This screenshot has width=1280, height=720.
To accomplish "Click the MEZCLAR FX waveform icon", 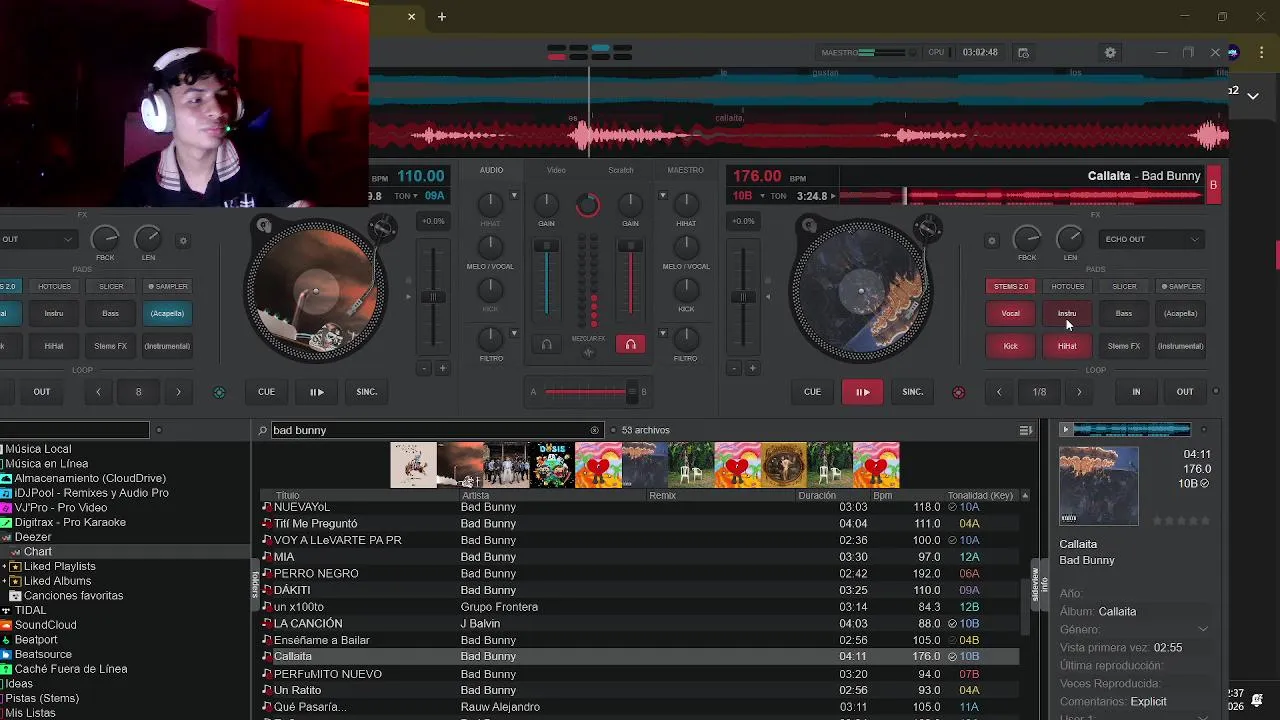I will (588, 353).
